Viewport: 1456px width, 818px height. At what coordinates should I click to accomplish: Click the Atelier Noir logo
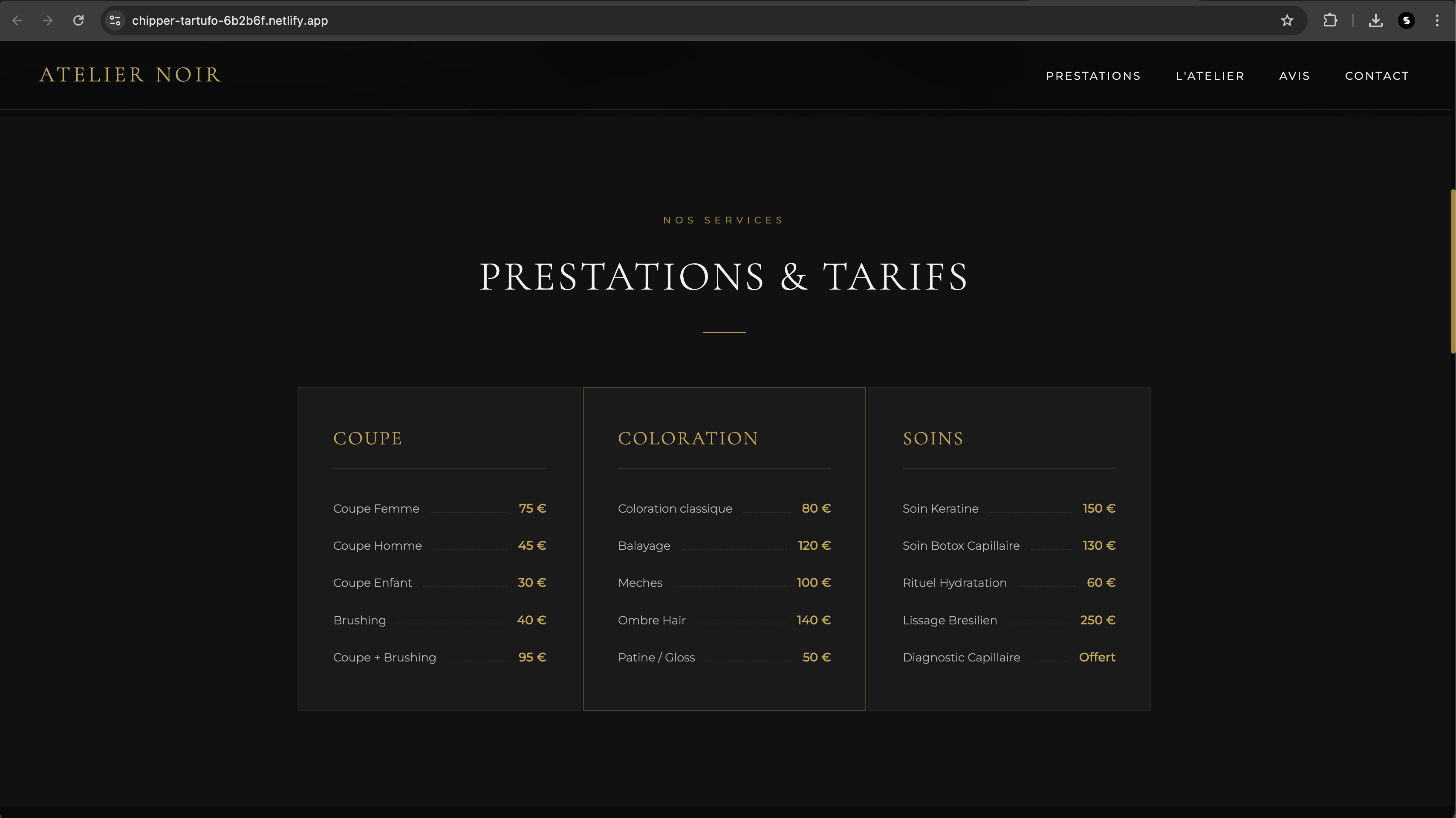130,75
